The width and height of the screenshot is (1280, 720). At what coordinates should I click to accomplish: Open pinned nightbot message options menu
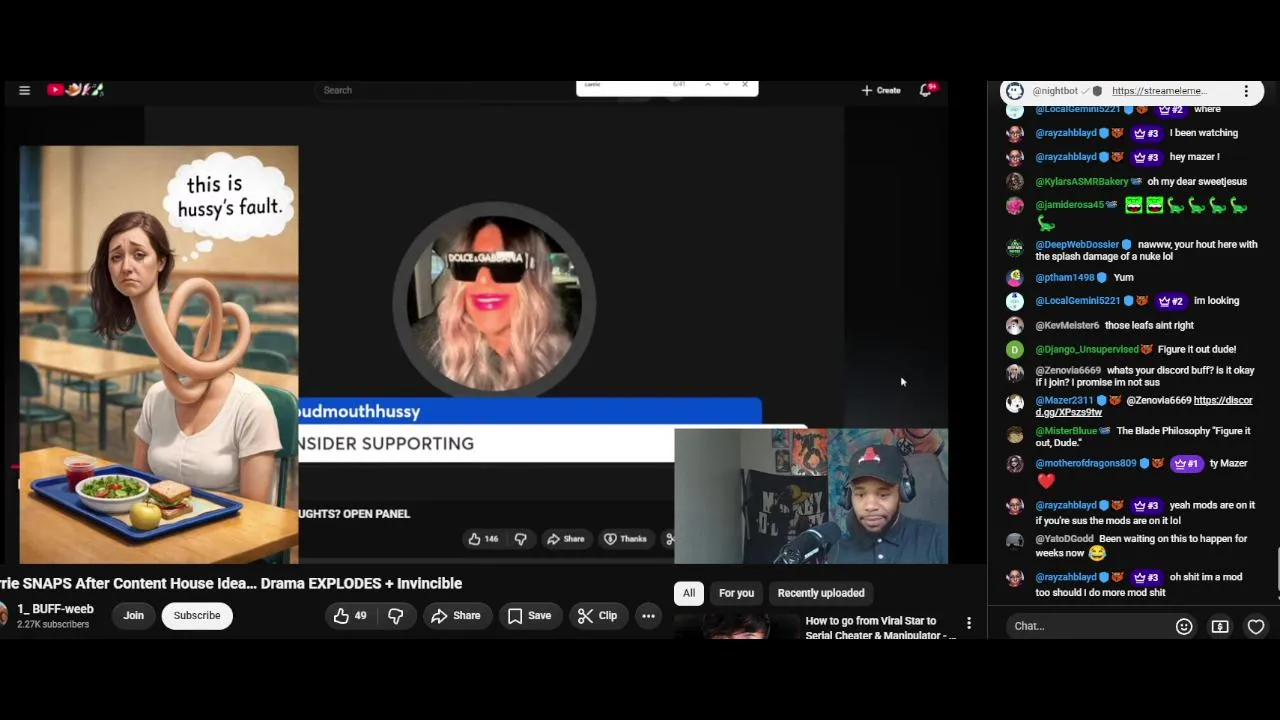[1246, 91]
